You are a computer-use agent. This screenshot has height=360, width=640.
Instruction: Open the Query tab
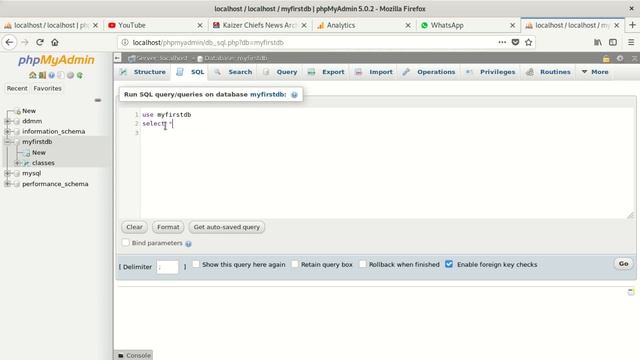click(x=280, y=72)
